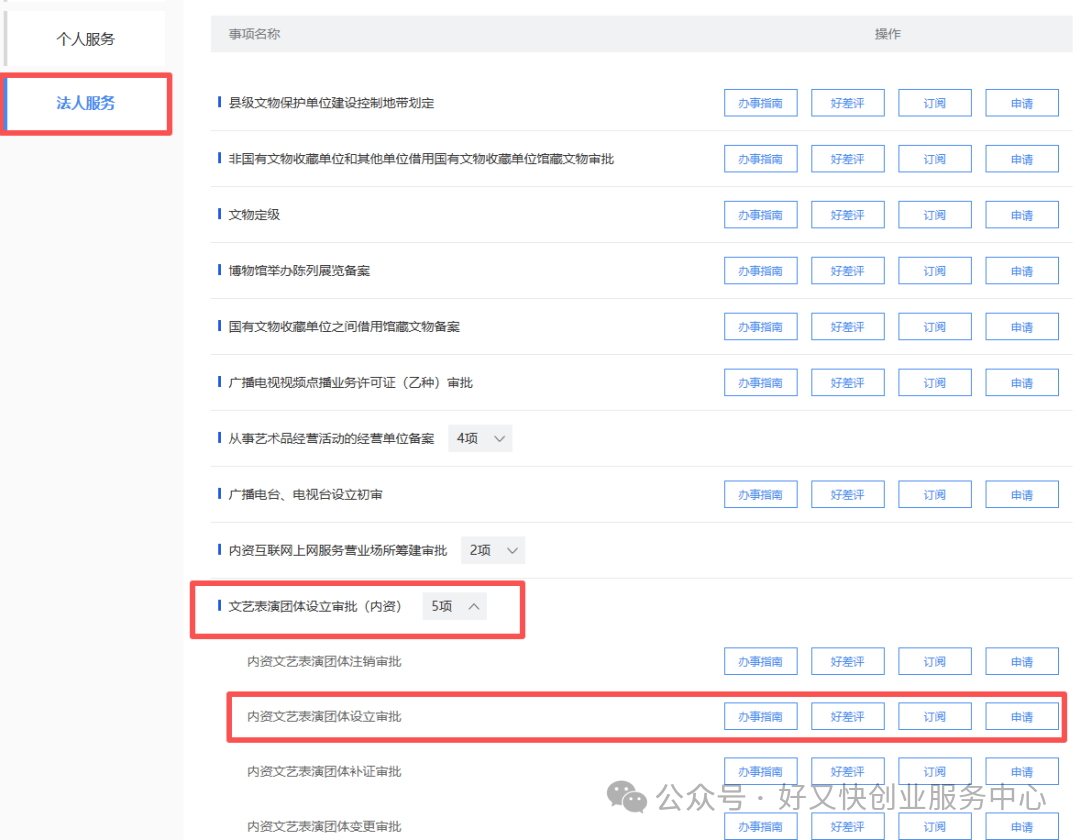Viewport: 1080px width, 840px height.
Task: Click 订阅 for 广播电台、电视台设立初审
Action: [x=935, y=494]
